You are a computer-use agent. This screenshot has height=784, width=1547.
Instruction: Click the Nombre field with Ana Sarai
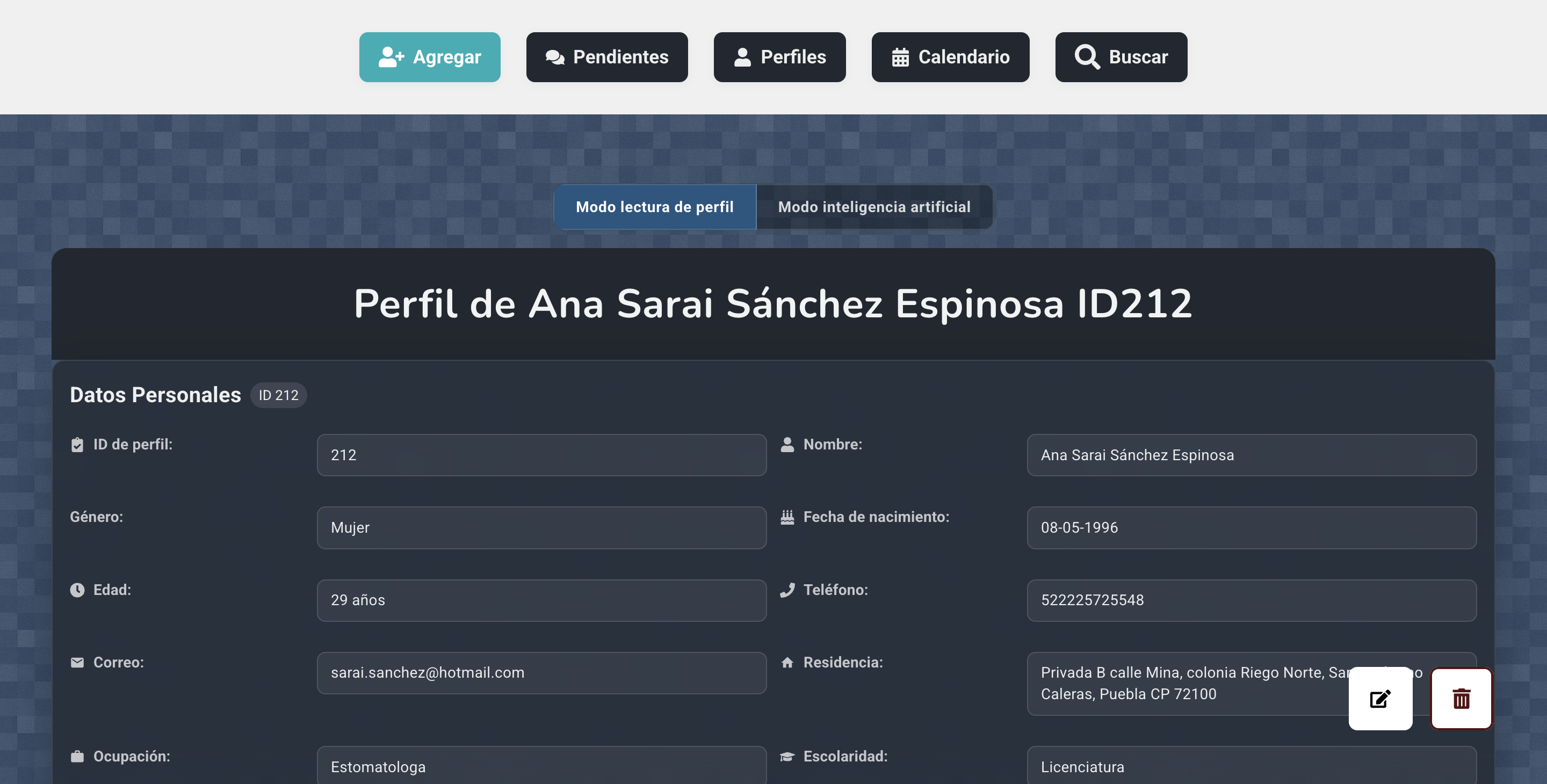click(1251, 455)
